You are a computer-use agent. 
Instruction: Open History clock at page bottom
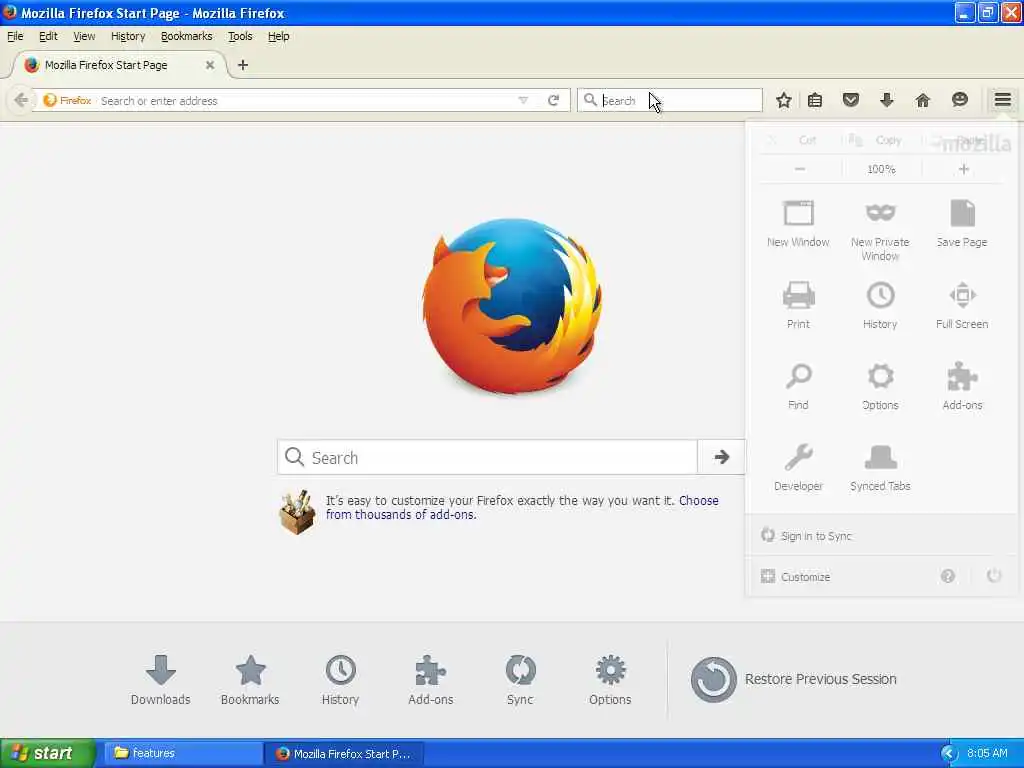click(340, 680)
